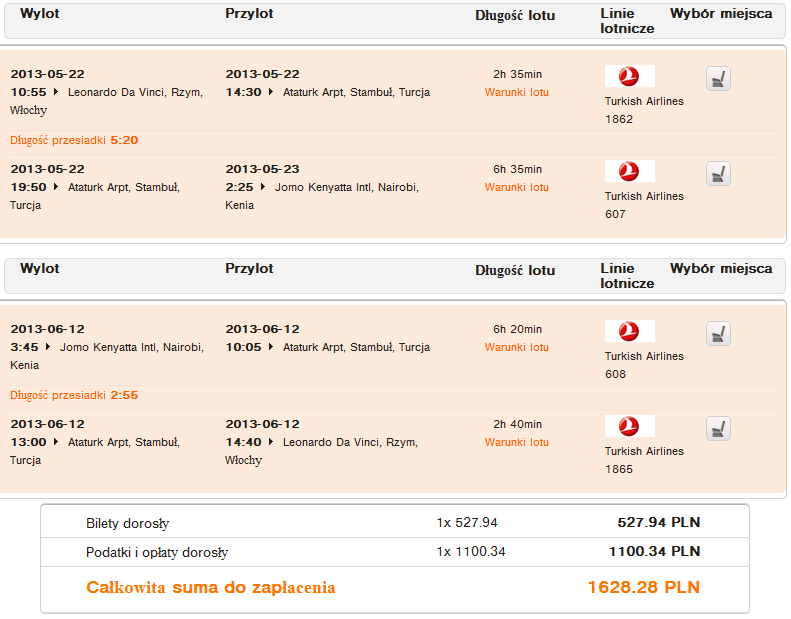This screenshot has width=791, height=619.
Task: Click Turkish Airlines logo for flight 1862
Action: pyautogui.click(x=629, y=77)
